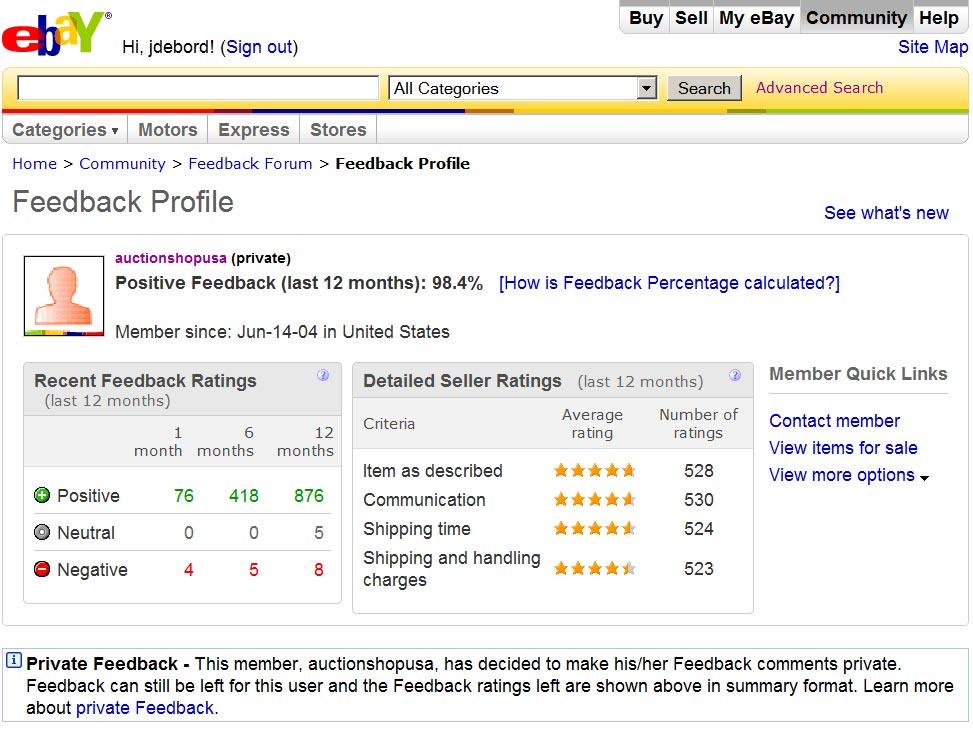The image size is (973, 731).
Task: Click the gray Neutral feedback icon
Action: coord(42,532)
